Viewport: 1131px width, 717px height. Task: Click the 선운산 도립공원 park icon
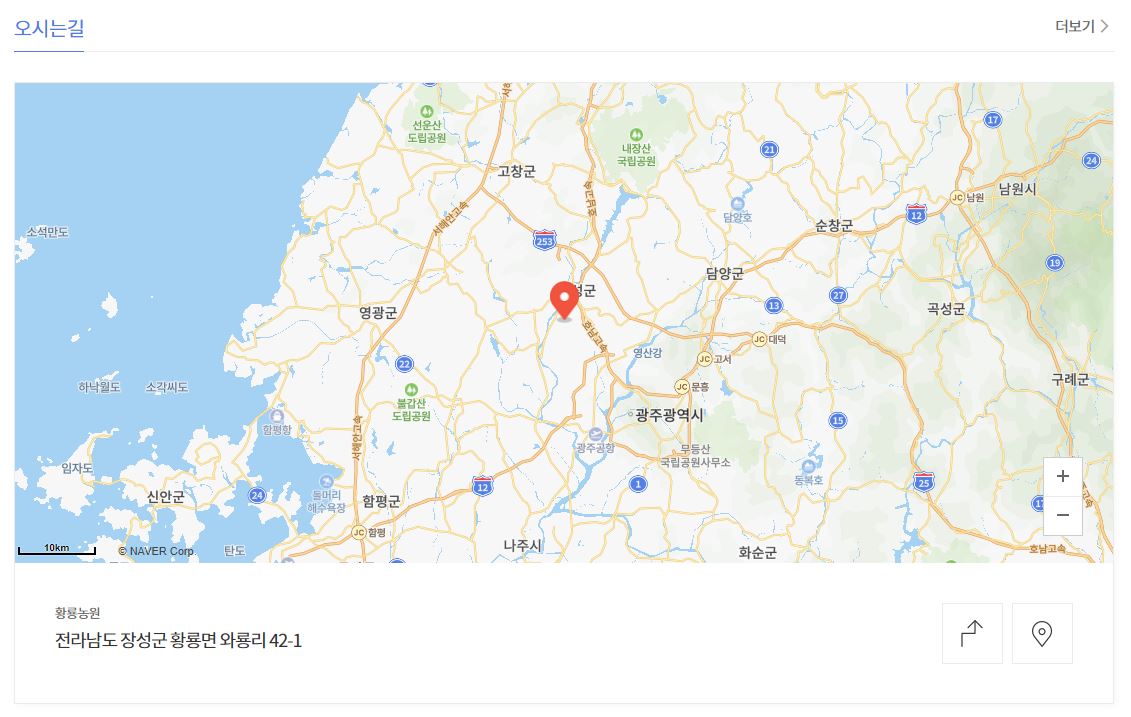coord(427,112)
